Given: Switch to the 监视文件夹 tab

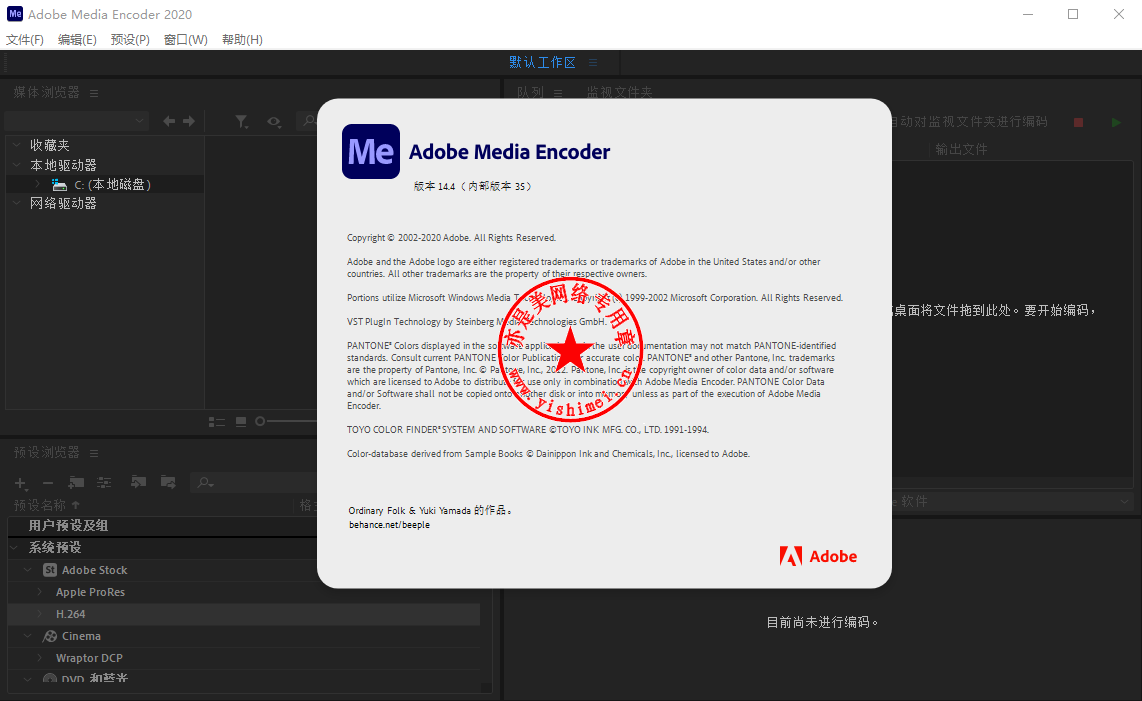Looking at the screenshot, I should point(620,93).
